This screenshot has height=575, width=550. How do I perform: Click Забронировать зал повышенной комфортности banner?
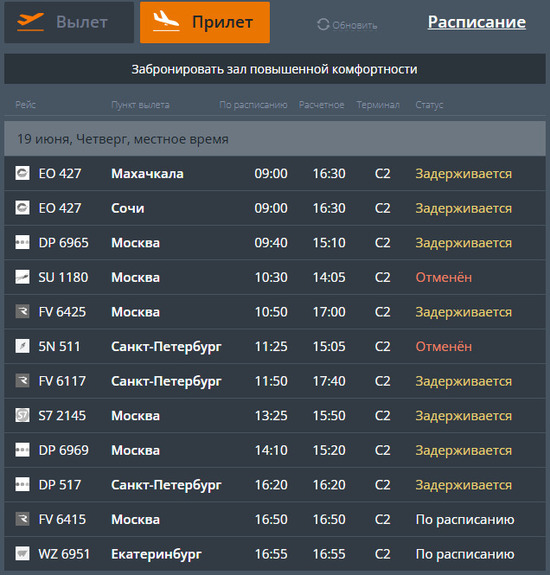point(275,69)
